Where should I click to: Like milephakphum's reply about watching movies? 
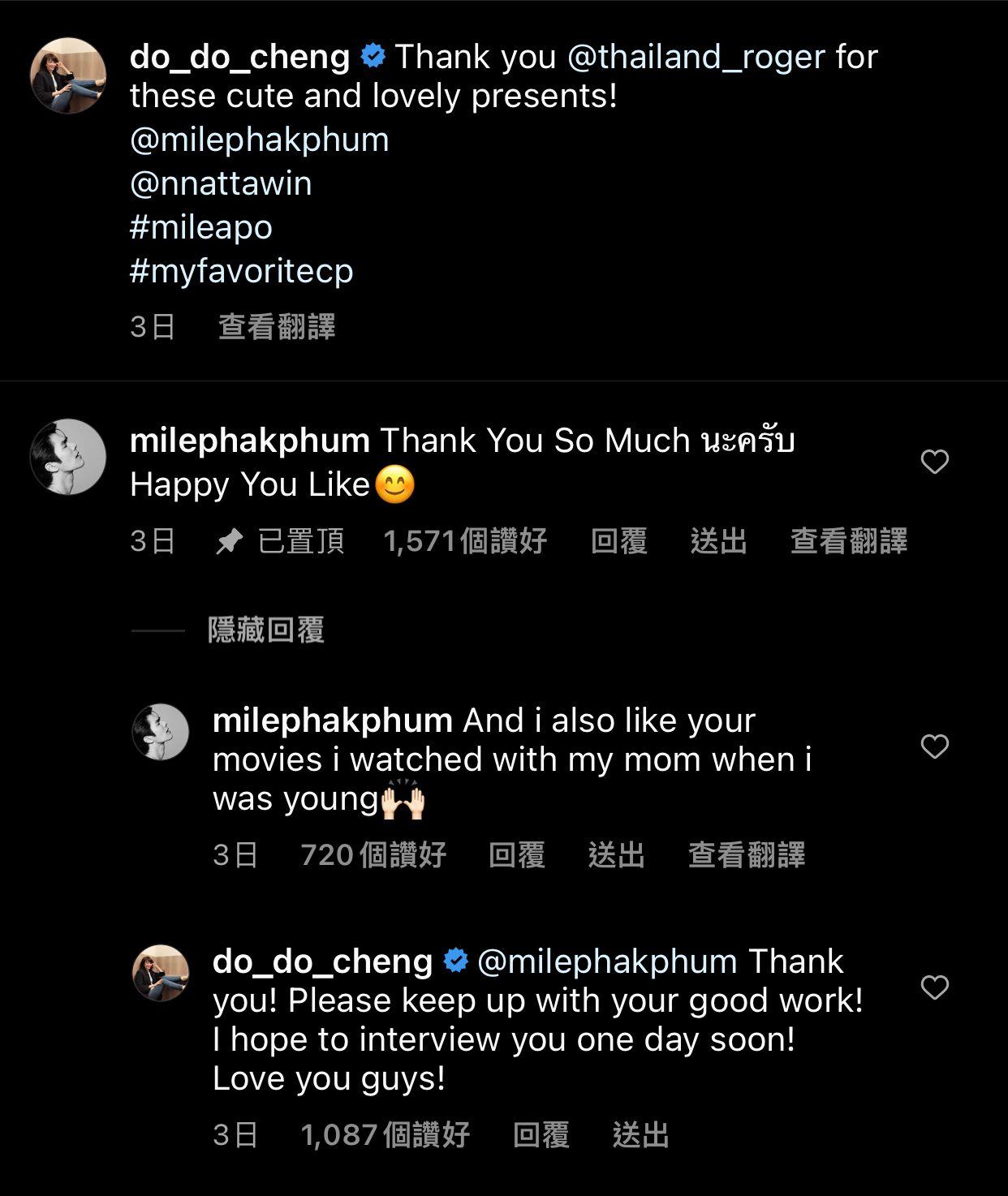935,746
